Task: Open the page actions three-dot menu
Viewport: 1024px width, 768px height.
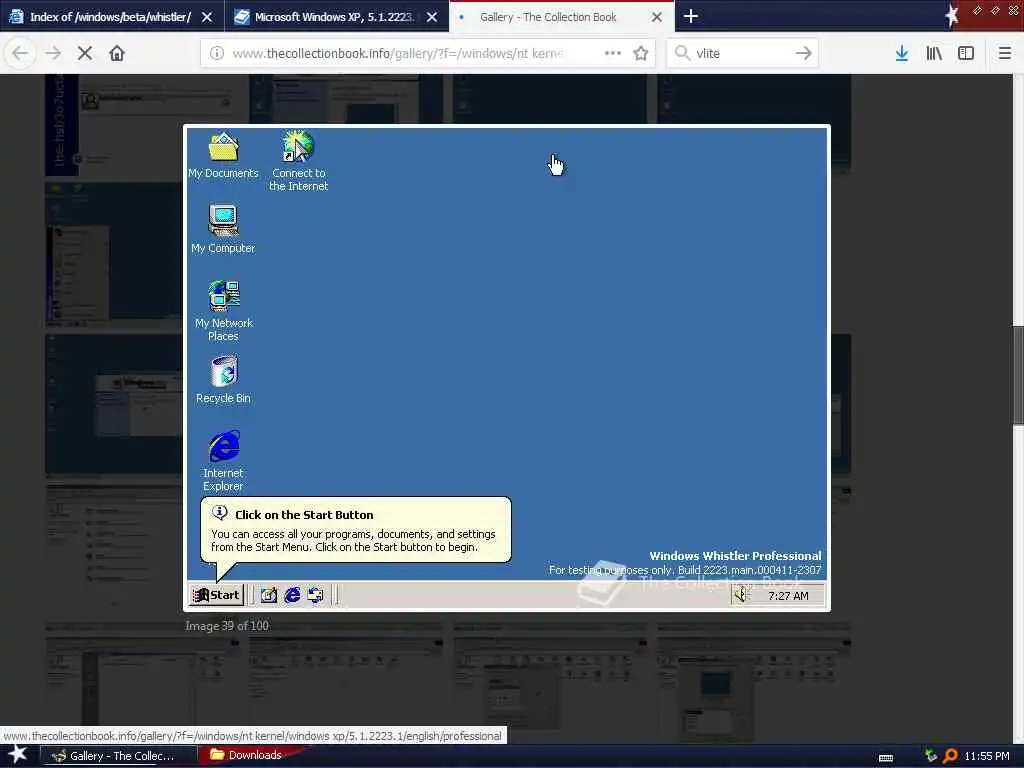Action: point(613,53)
